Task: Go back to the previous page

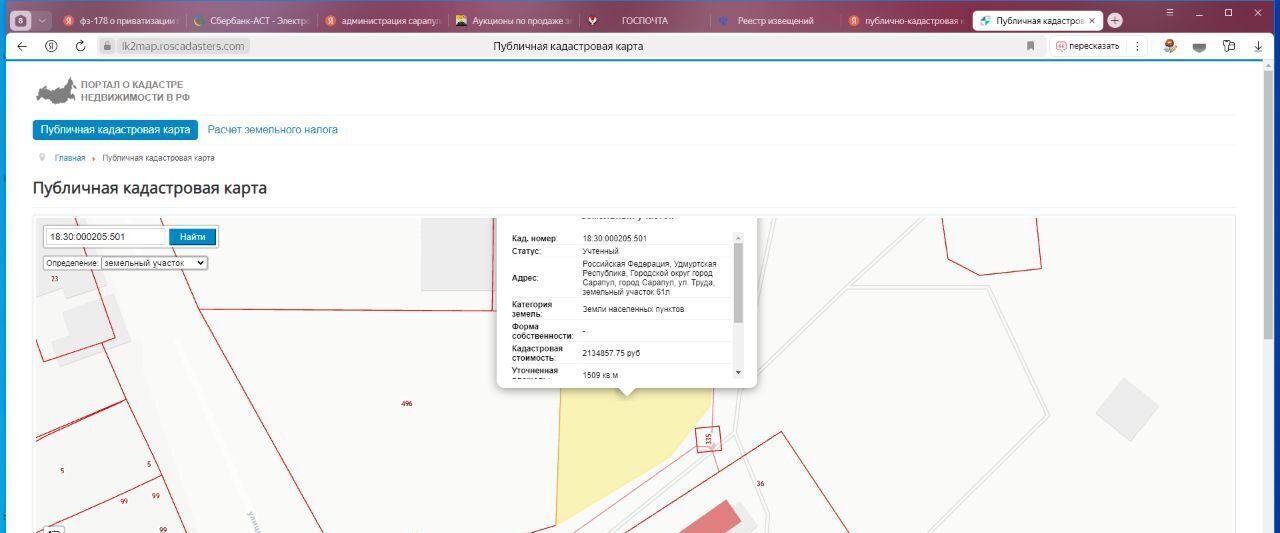Action: 22,46
